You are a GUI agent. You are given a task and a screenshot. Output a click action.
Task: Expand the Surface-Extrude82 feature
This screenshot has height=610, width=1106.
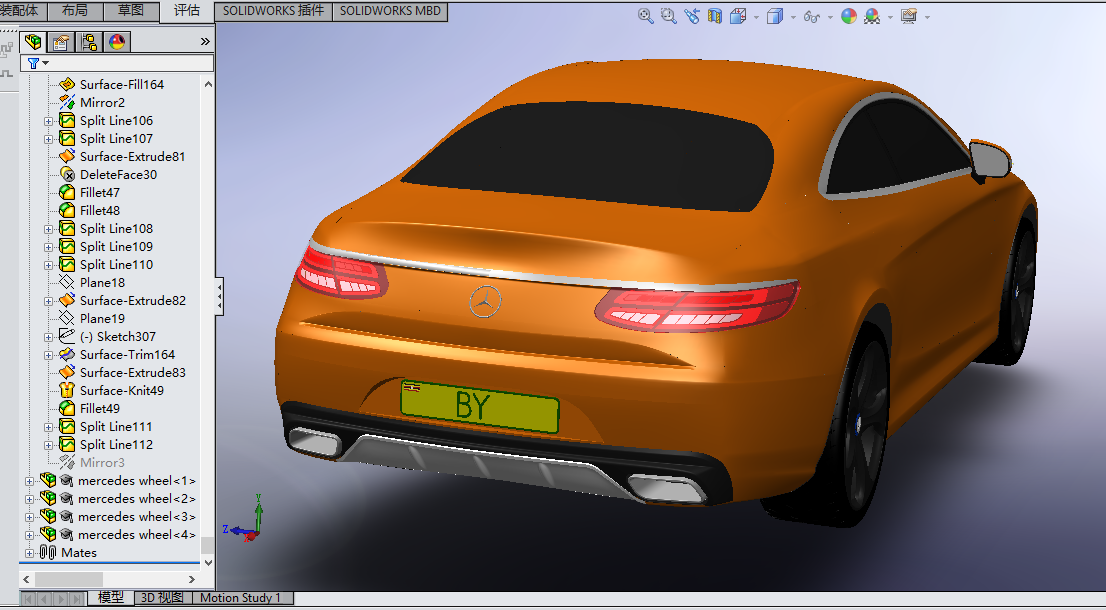tap(49, 300)
